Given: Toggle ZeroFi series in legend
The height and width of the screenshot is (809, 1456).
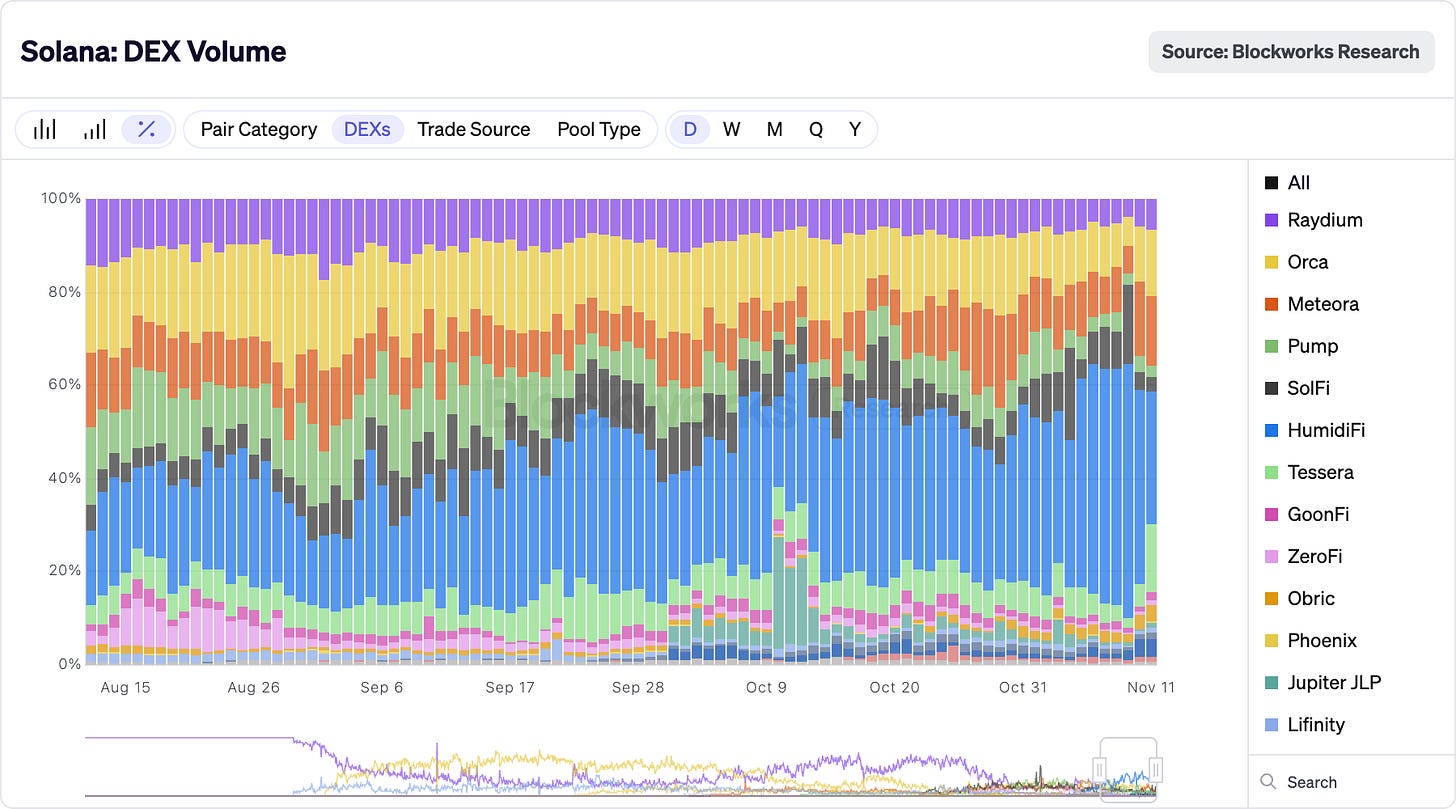Looking at the screenshot, I should [x=1305, y=556].
